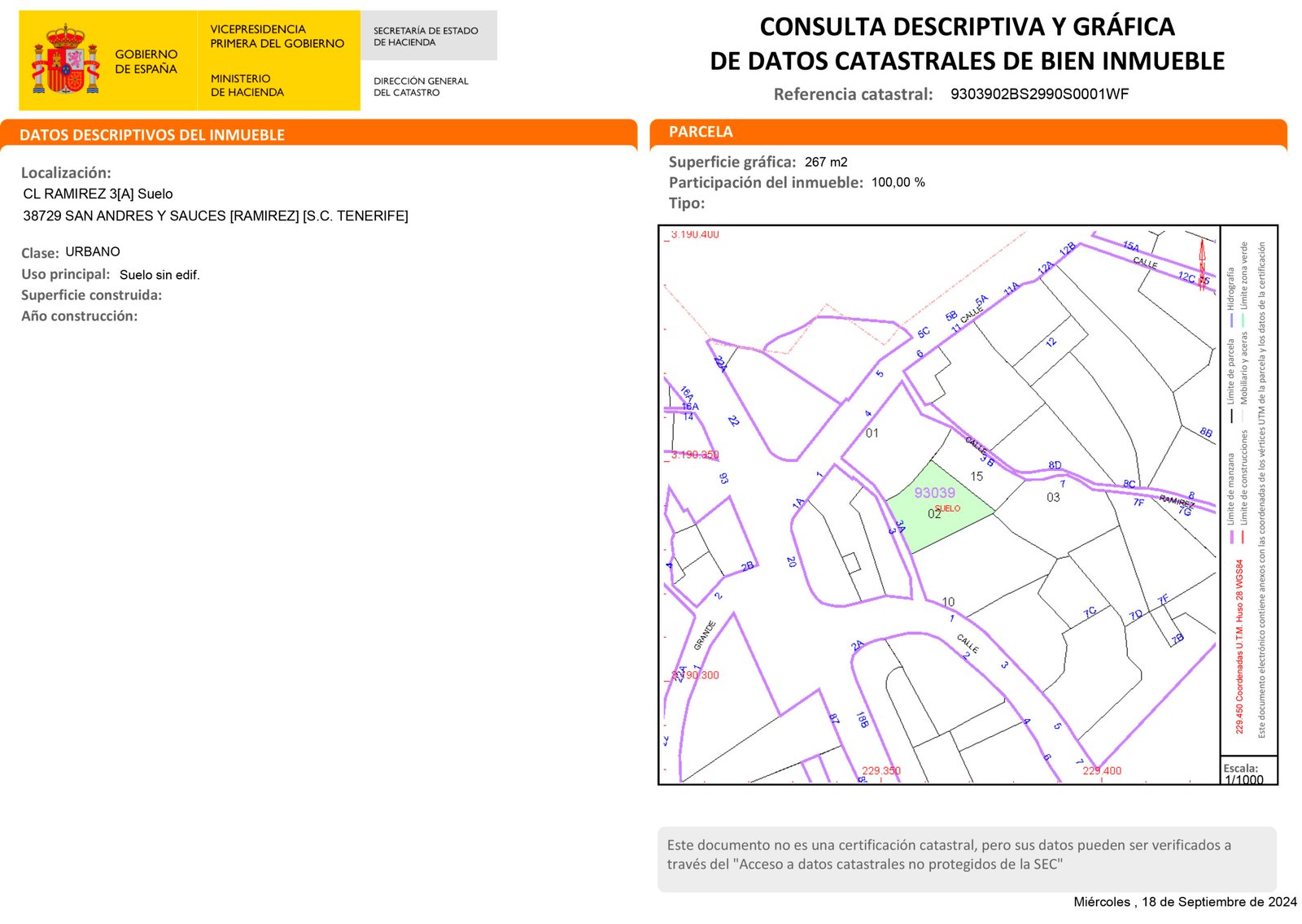Click parcel number '15' on the map
This screenshot has width=1302, height=924.
(x=976, y=477)
